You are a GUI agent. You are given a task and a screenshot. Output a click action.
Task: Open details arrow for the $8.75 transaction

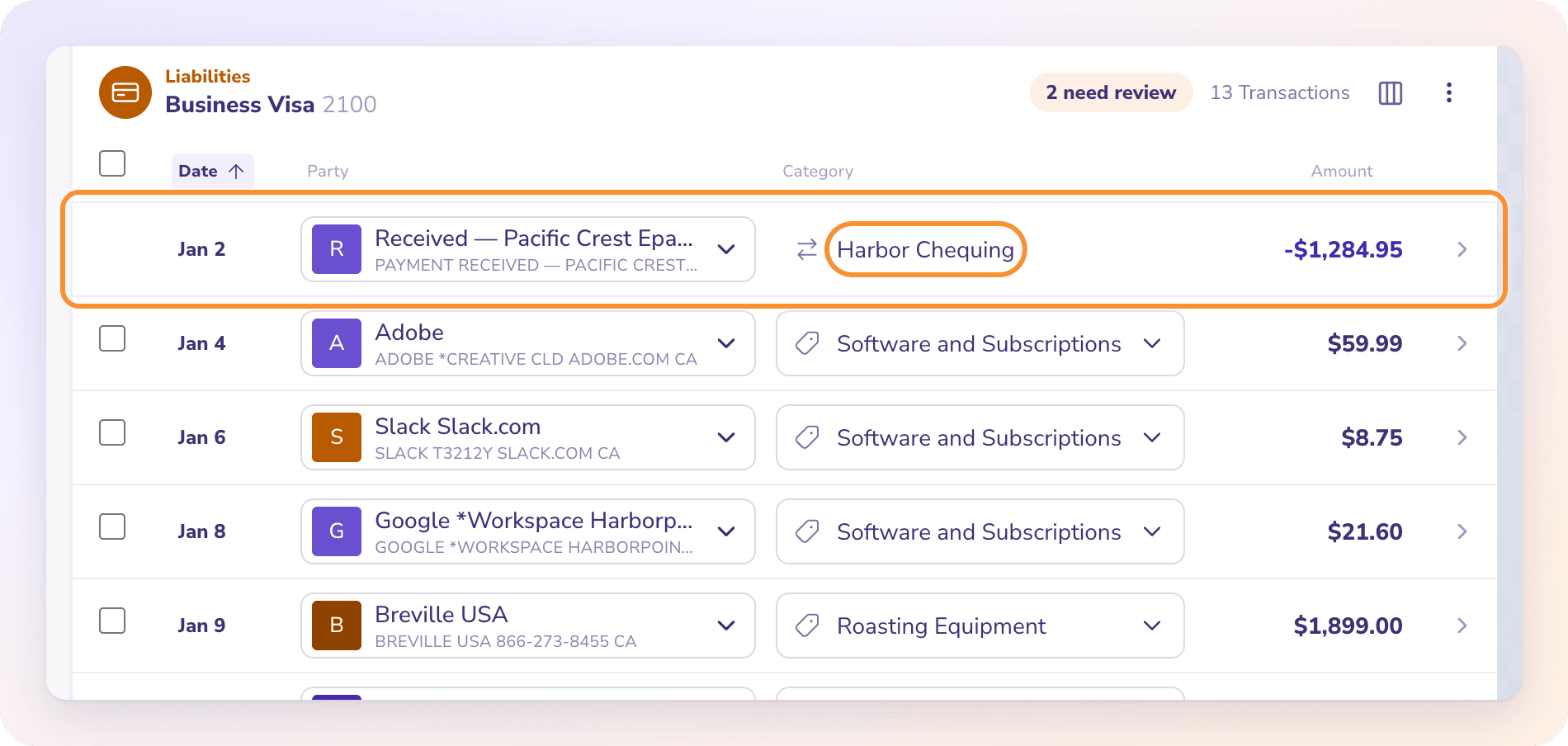(1462, 437)
